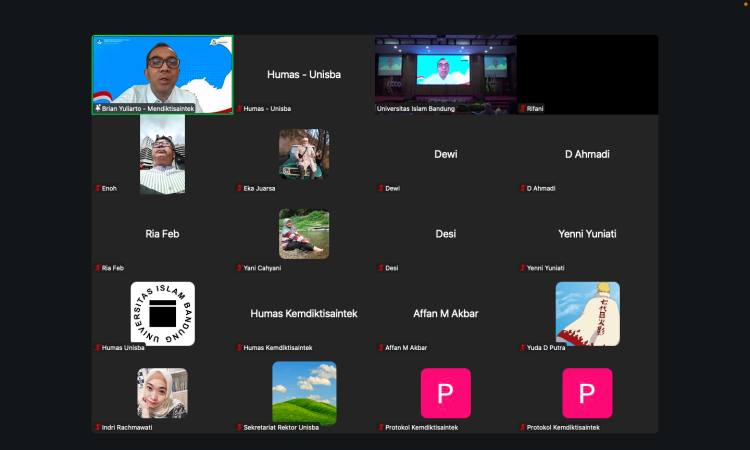The height and width of the screenshot is (450, 750).
Task: Click the large centered name 'D Ahmadi'
Action: coord(587,154)
